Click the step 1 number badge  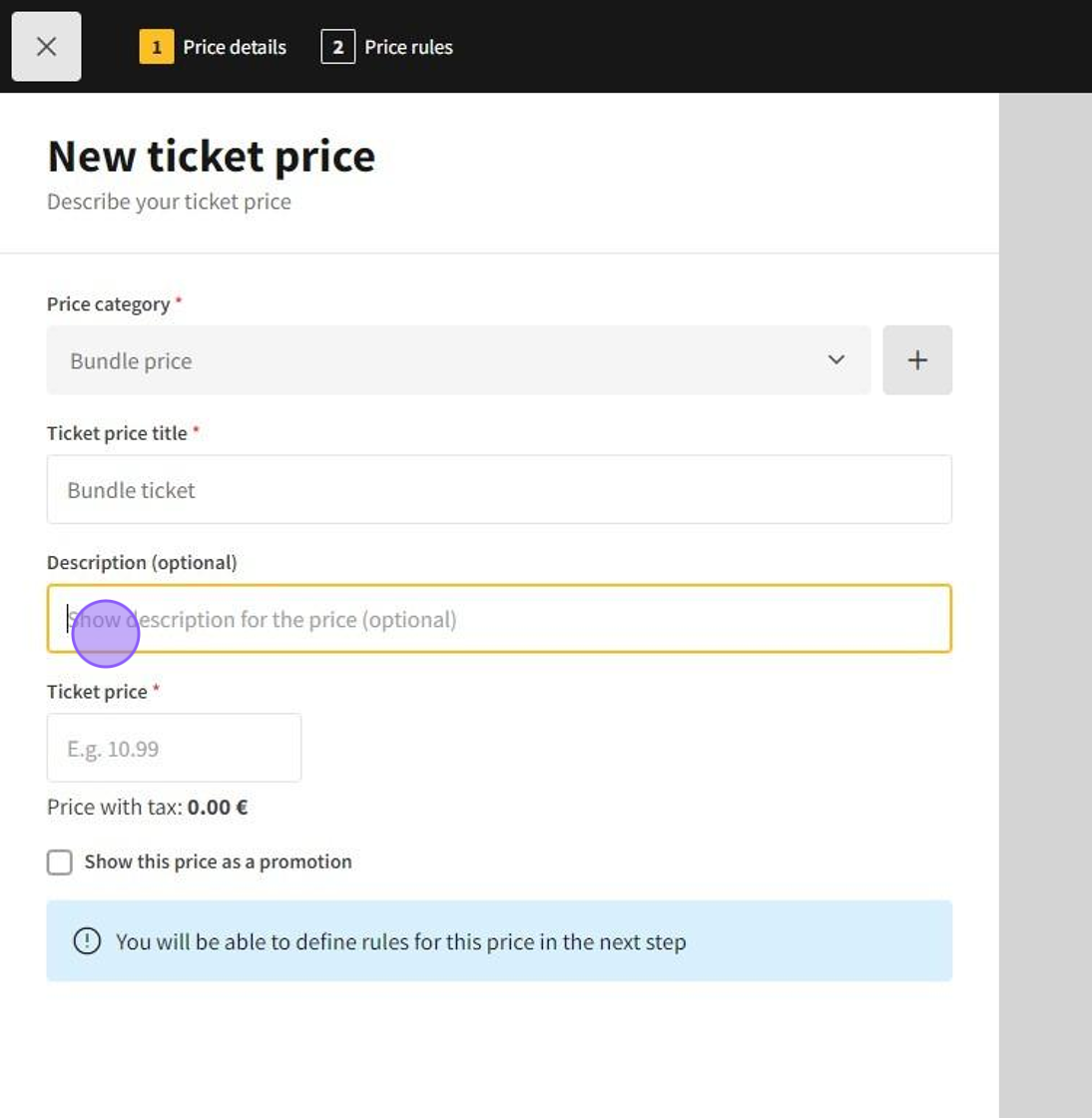tap(157, 47)
